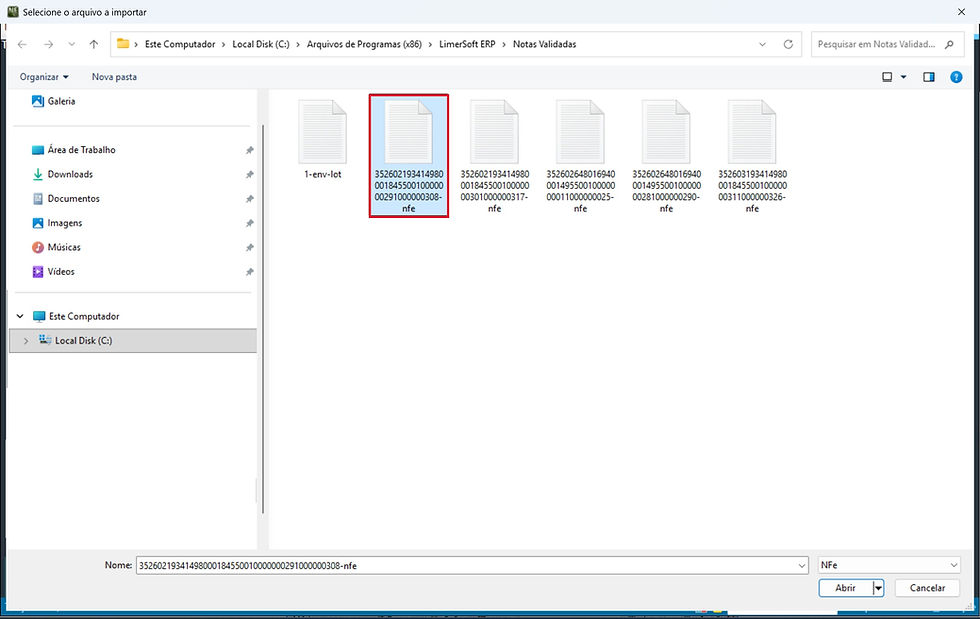This screenshot has width=980, height=619.
Task: Jump to LimerSoft ERP breadcrumb
Action: (467, 44)
